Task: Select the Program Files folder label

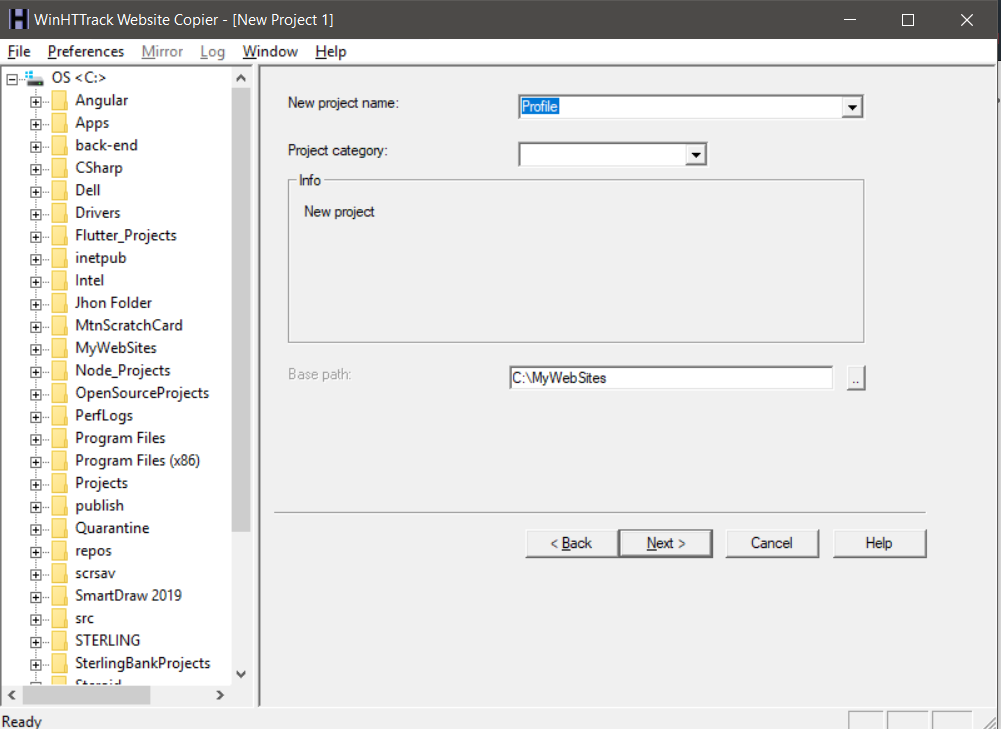Action: click(x=120, y=439)
